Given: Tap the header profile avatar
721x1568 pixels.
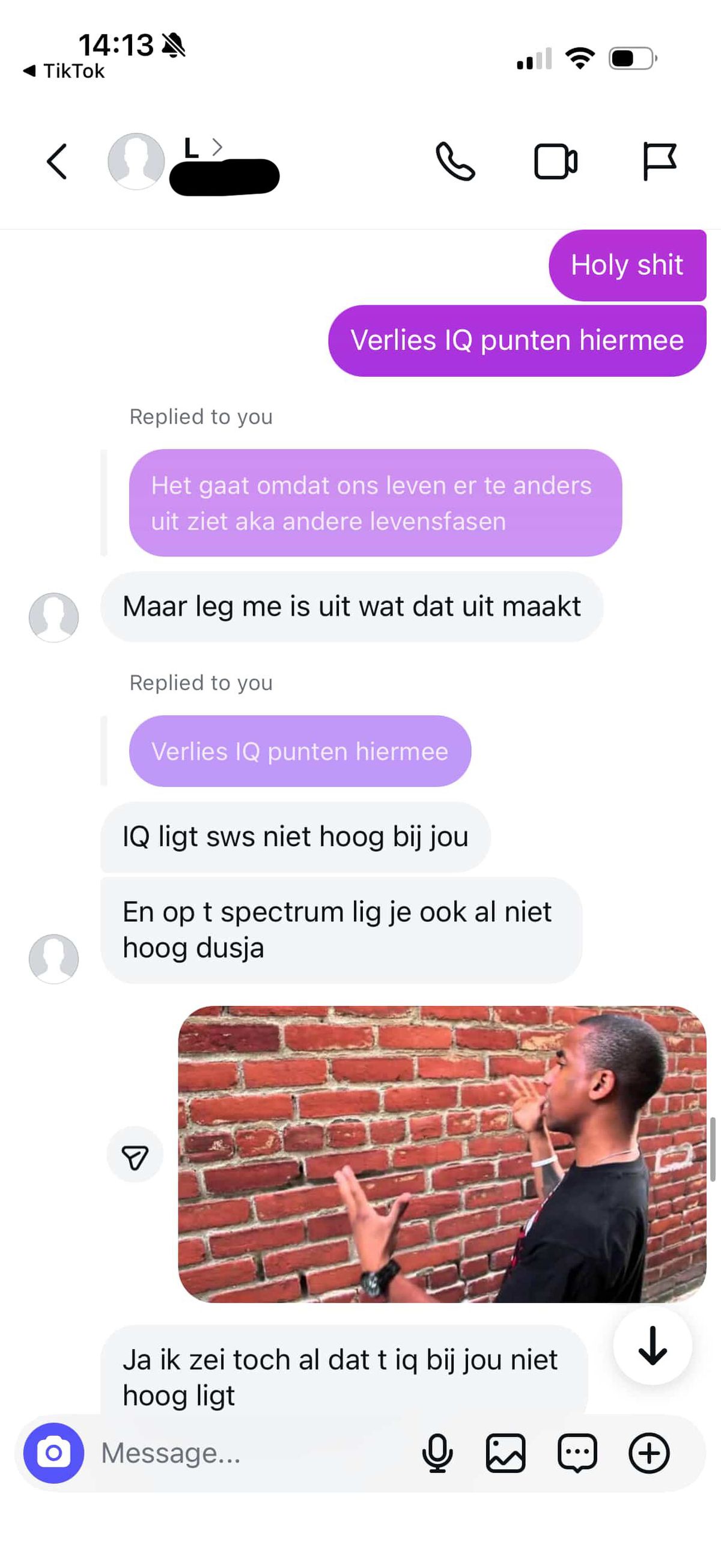Looking at the screenshot, I should tap(136, 161).
